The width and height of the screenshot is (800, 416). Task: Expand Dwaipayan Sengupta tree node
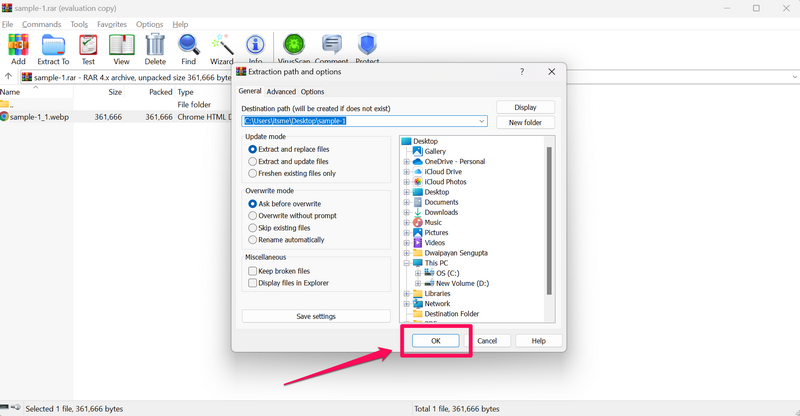coord(407,253)
